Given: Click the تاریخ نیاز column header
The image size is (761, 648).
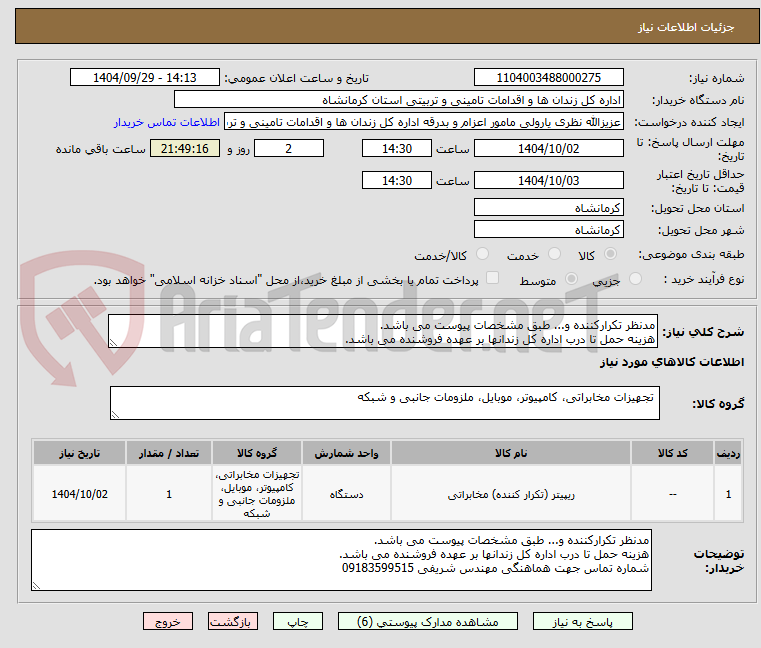Looking at the screenshot, I should click(80, 453).
